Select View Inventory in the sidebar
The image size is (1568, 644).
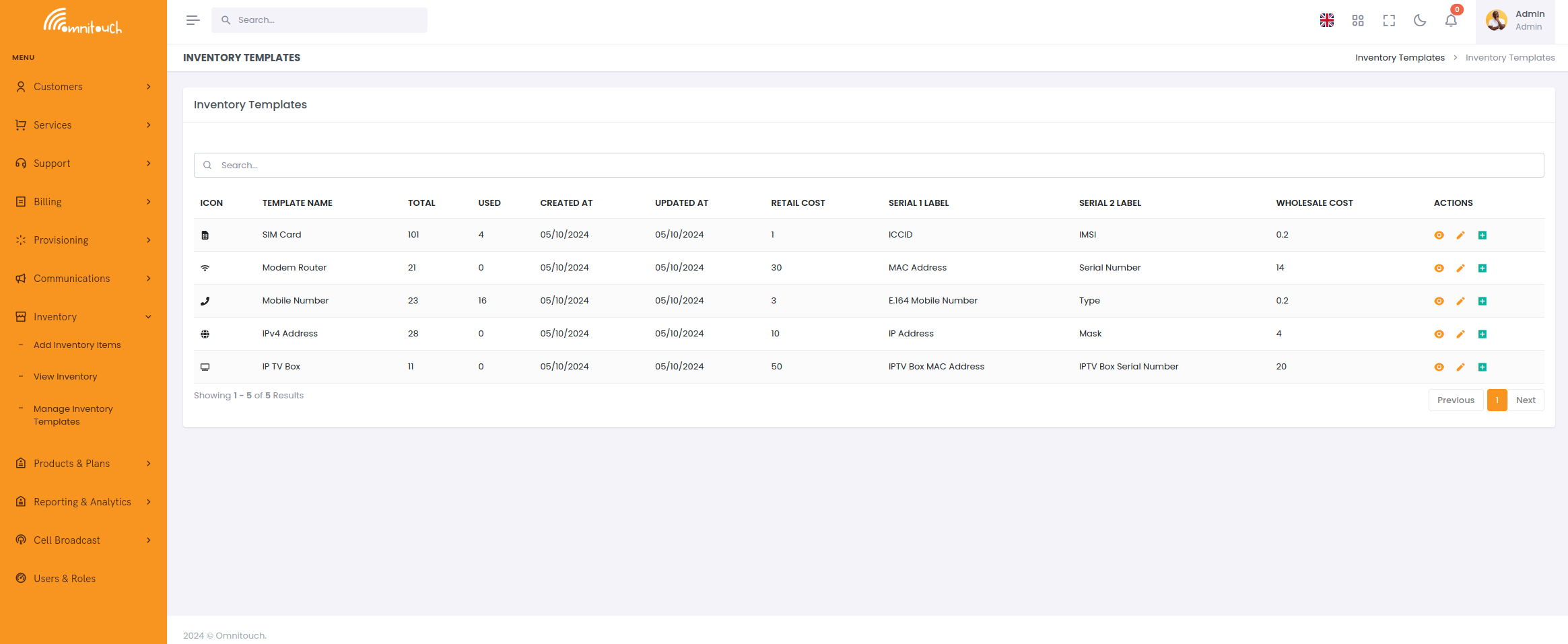click(x=65, y=376)
